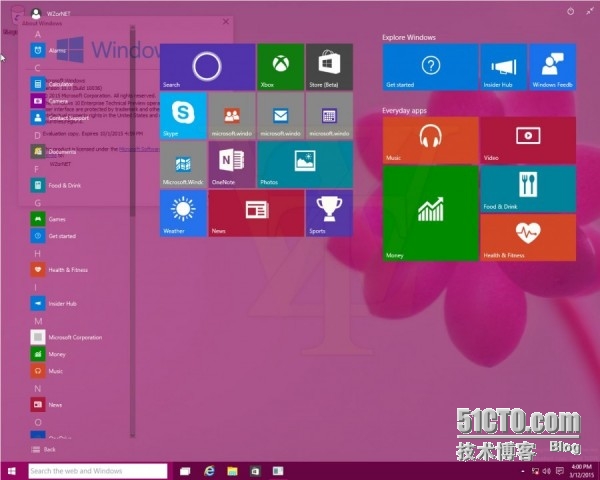Open the Weather tile
The width and height of the screenshot is (600, 480).
[183, 213]
